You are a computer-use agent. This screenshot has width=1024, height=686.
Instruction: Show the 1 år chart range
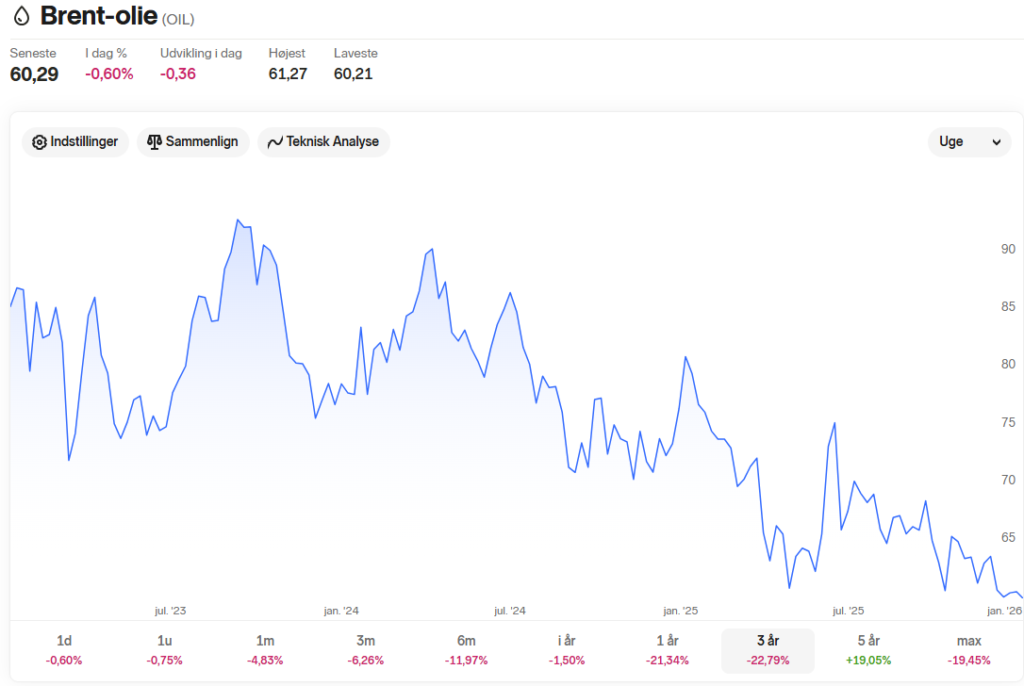(667, 650)
